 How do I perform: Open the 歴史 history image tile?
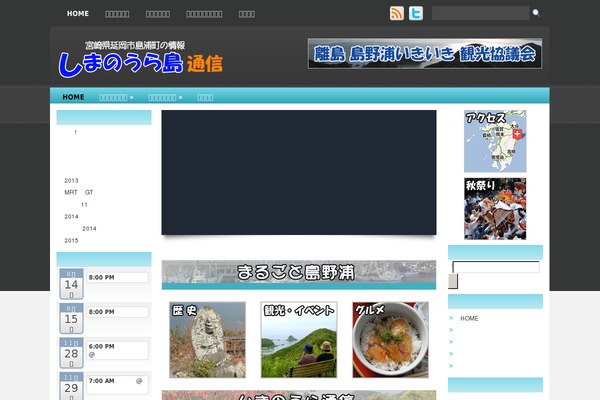[x=207, y=340]
